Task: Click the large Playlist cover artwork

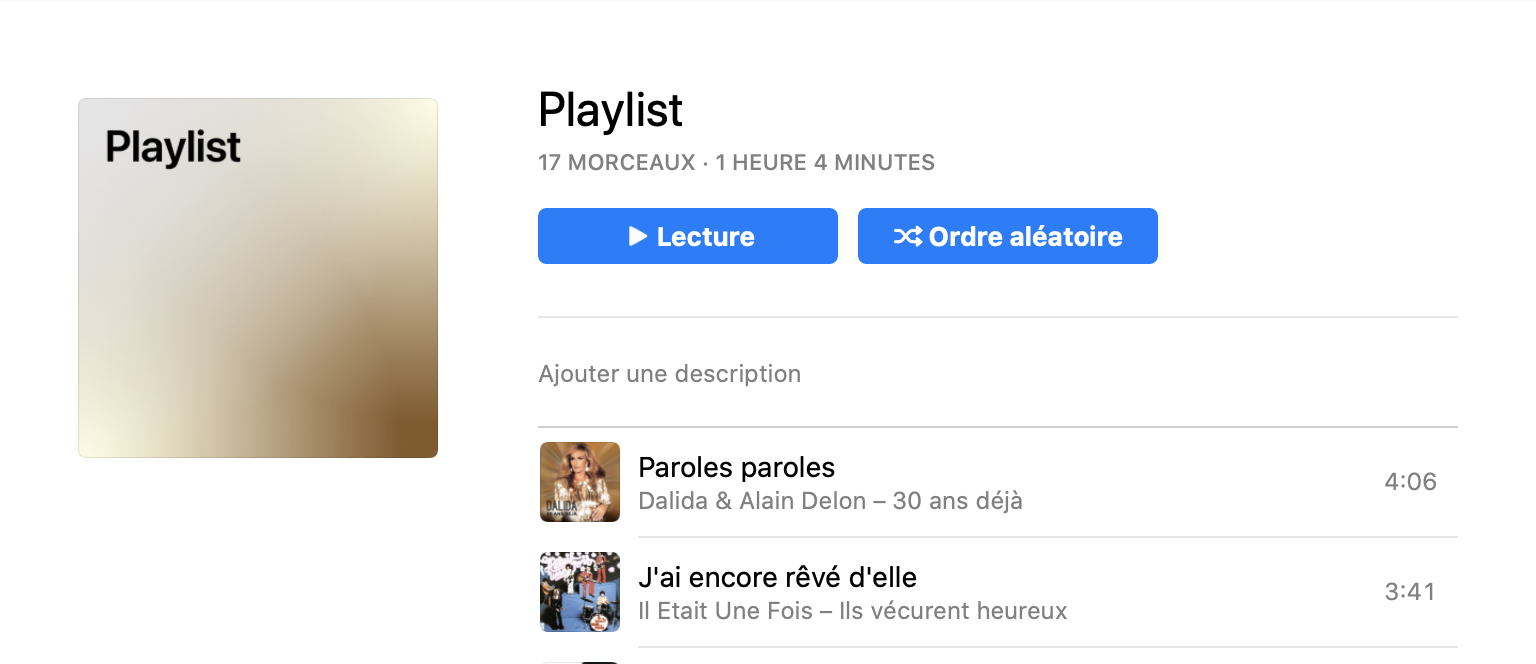Action: click(x=258, y=300)
